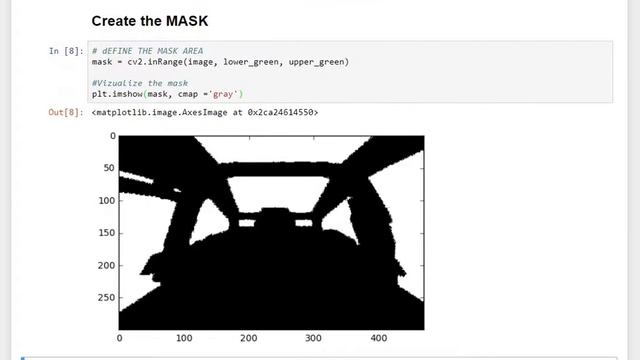The width and height of the screenshot is (640, 360).
Task: Click the y-axis tick label 150
Action: click(x=107, y=233)
